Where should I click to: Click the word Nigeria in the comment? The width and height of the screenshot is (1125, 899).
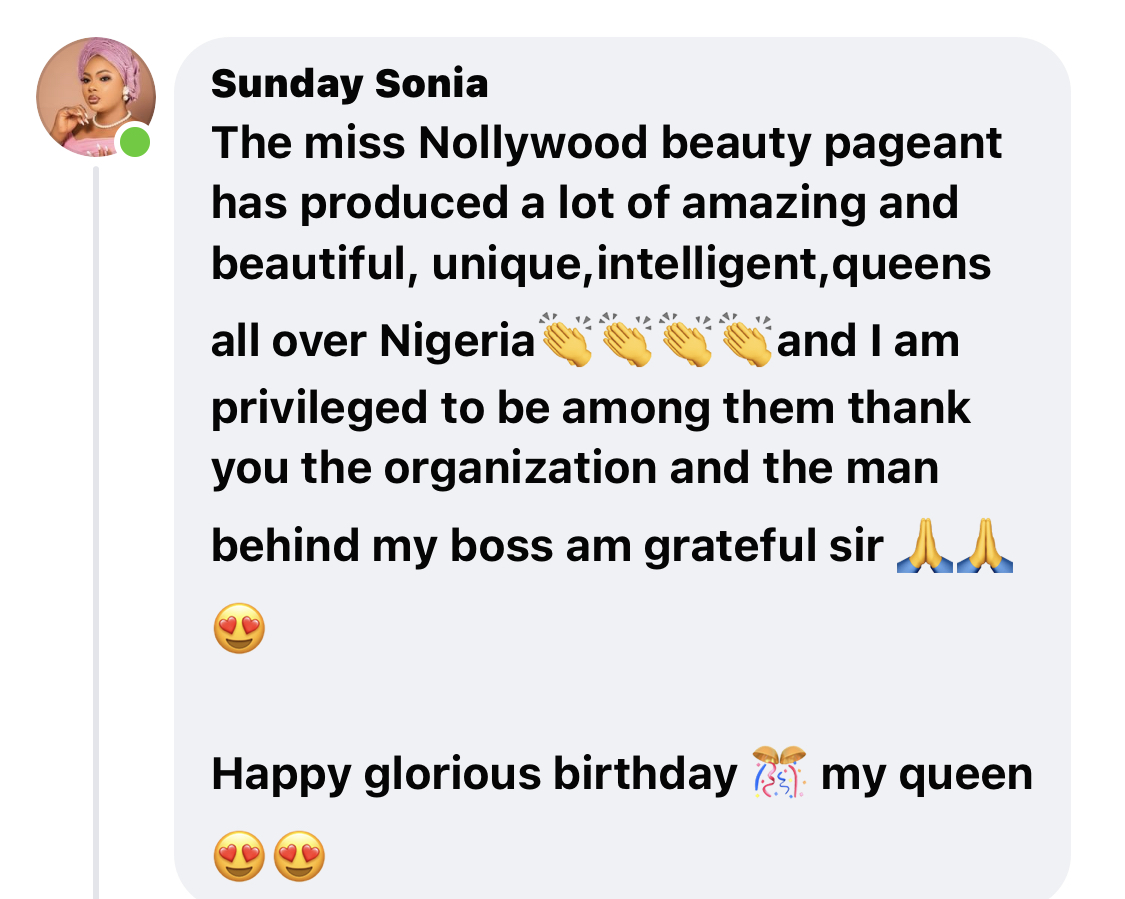457,342
